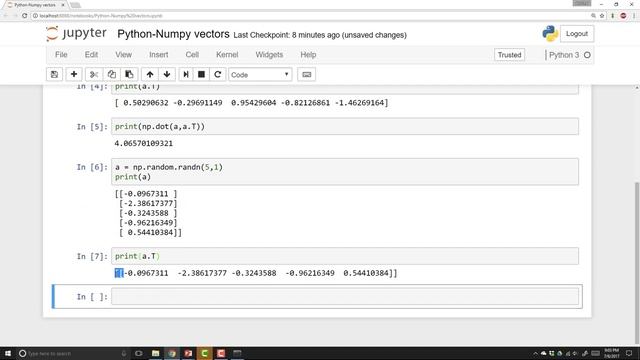The image size is (640, 360).
Task: Click the Last Checkpoint status text
Action: 320,35
